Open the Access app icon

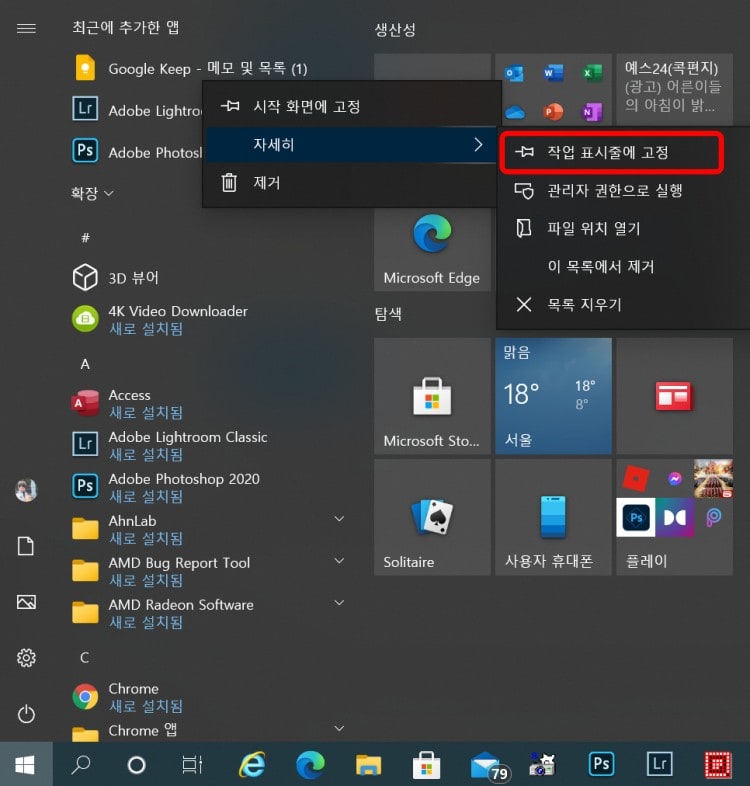tap(85, 403)
